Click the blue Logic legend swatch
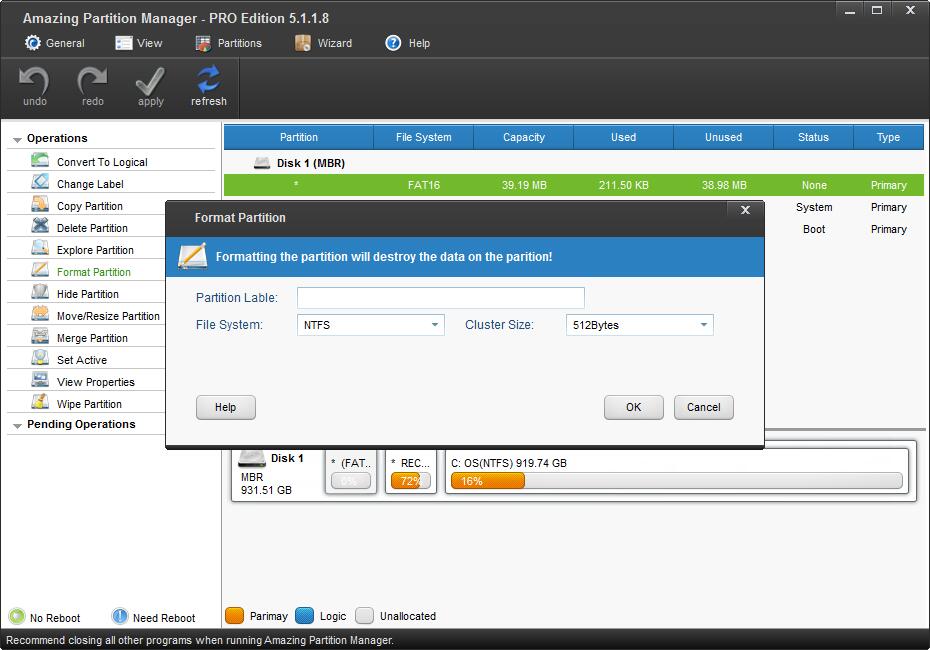 click(x=304, y=616)
